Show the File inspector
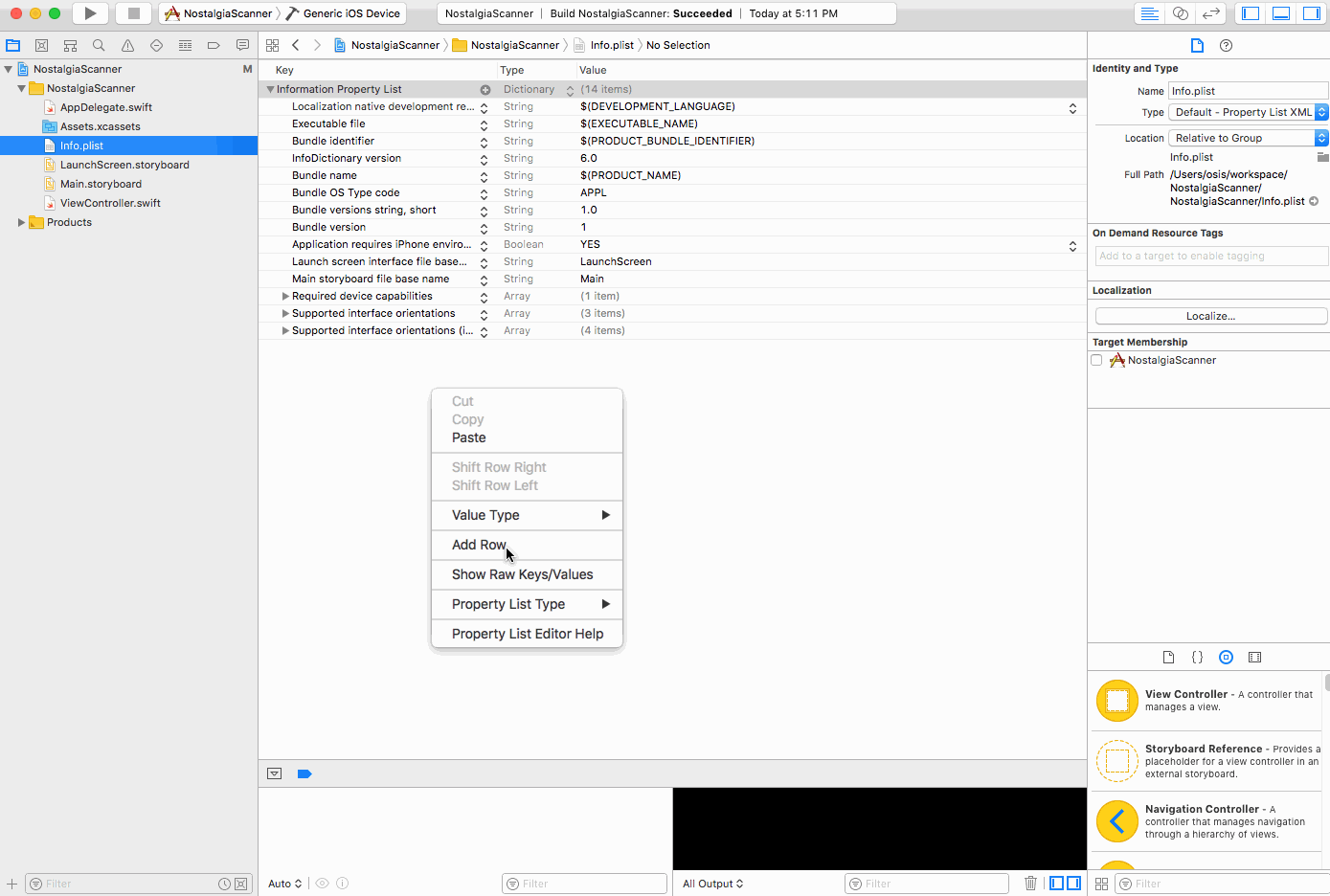Screen dimensions: 1330x896 (1197, 45)
